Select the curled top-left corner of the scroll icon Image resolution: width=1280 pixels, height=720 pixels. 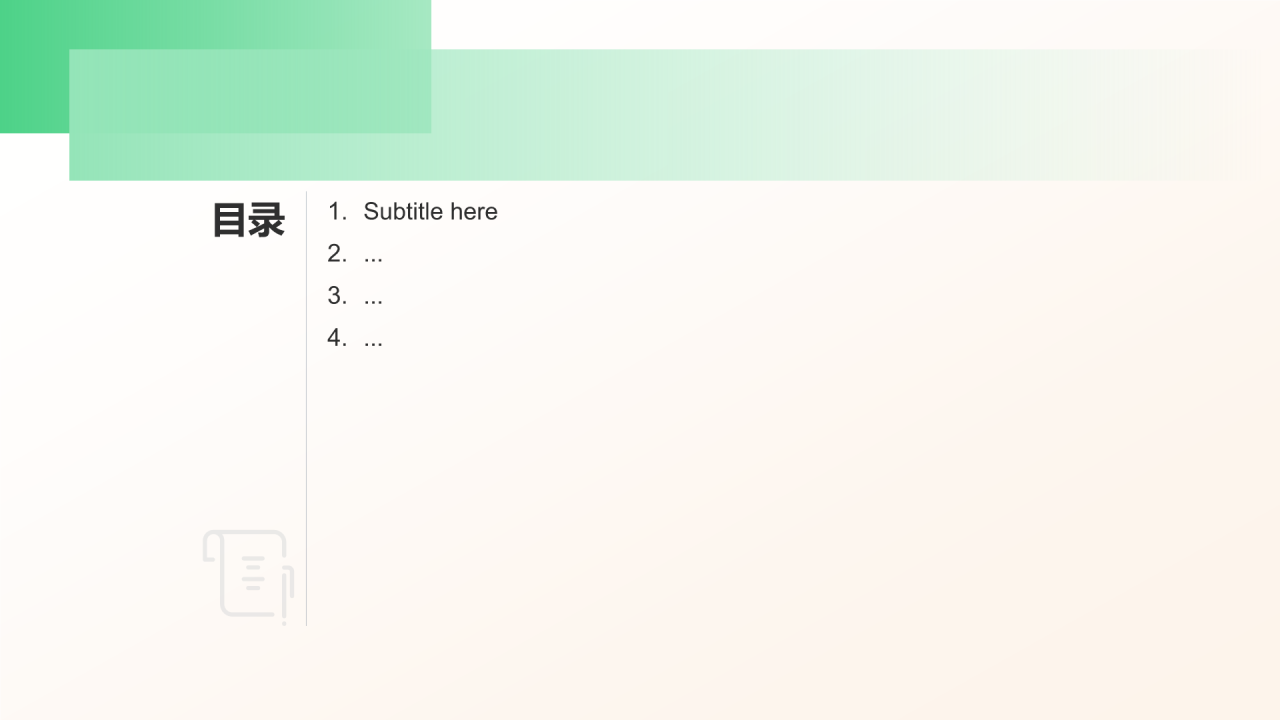click(x=211, y=546)
